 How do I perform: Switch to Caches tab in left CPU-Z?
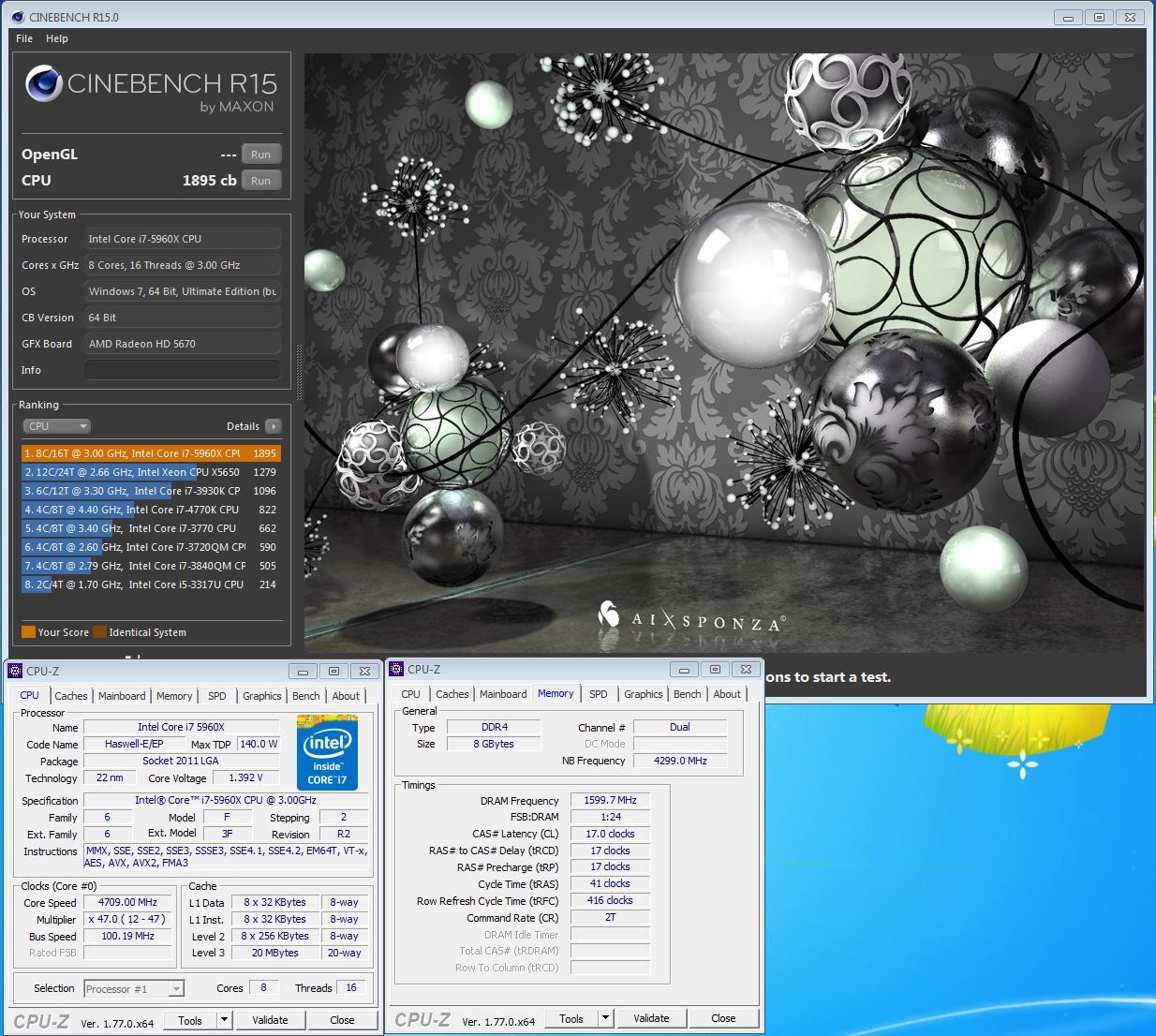[71, 696]
